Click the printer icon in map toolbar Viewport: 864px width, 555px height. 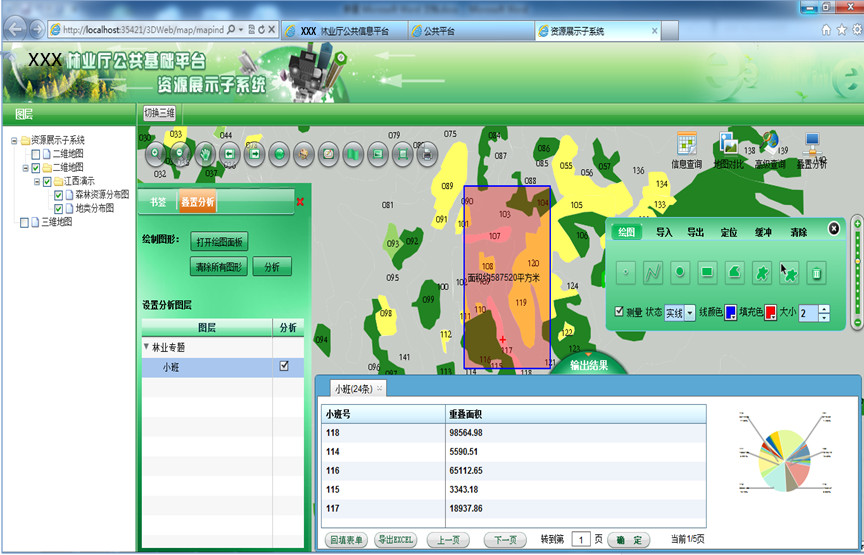click(427, 154)
